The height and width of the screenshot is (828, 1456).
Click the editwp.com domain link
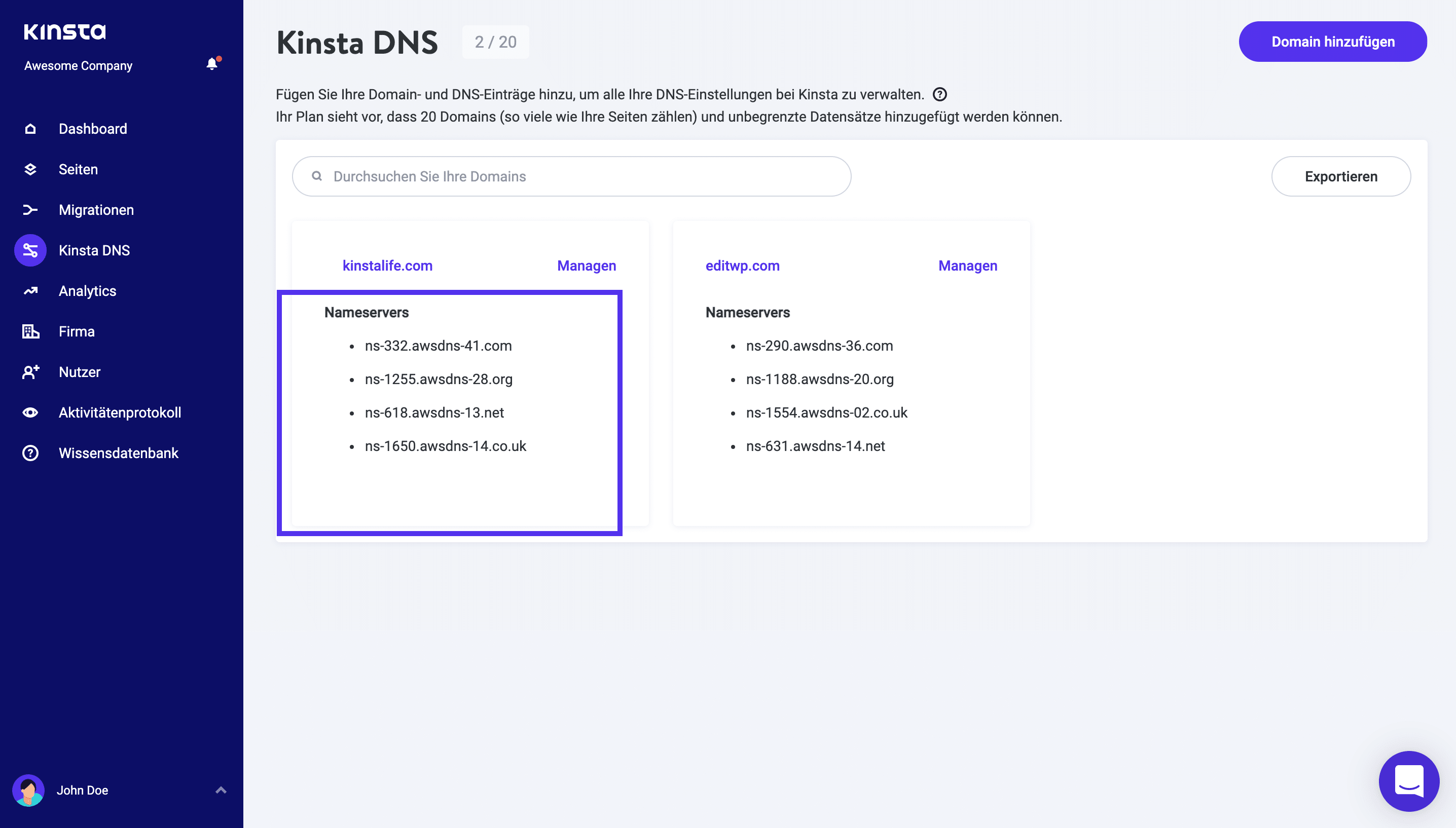[741, 264]
